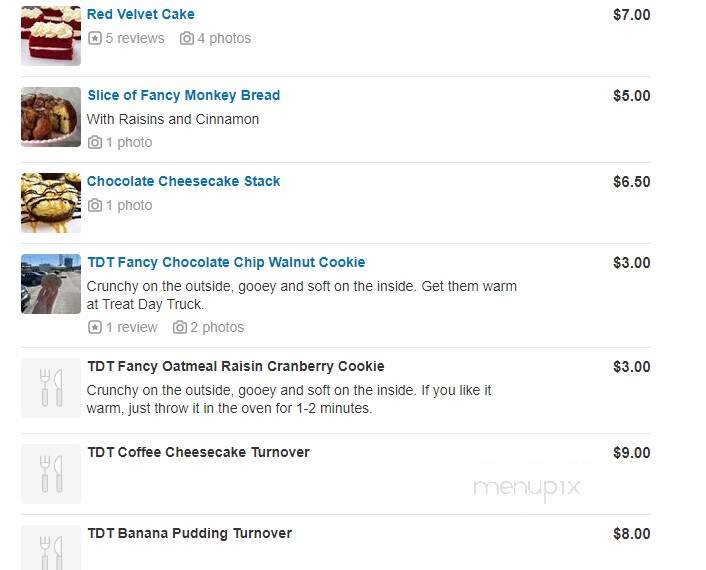Open the Red Velvet Cake thumbnail photo
Viewport: 706px width, 570px height.
point(51,35)
